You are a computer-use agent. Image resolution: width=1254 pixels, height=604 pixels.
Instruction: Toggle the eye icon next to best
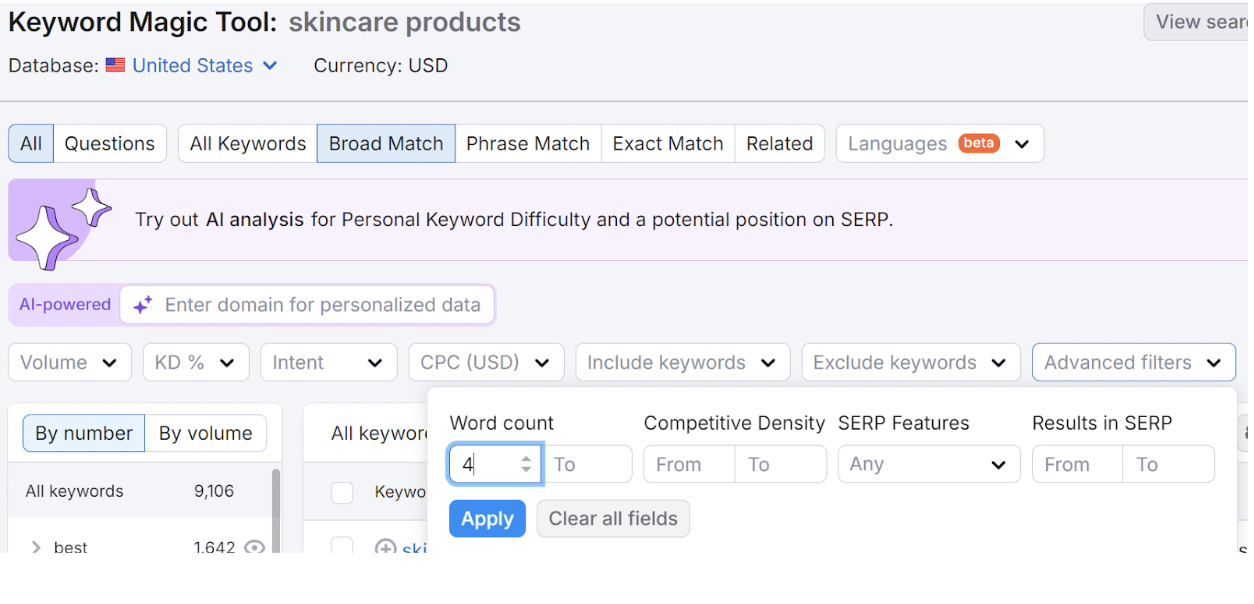tap(255, 546)
